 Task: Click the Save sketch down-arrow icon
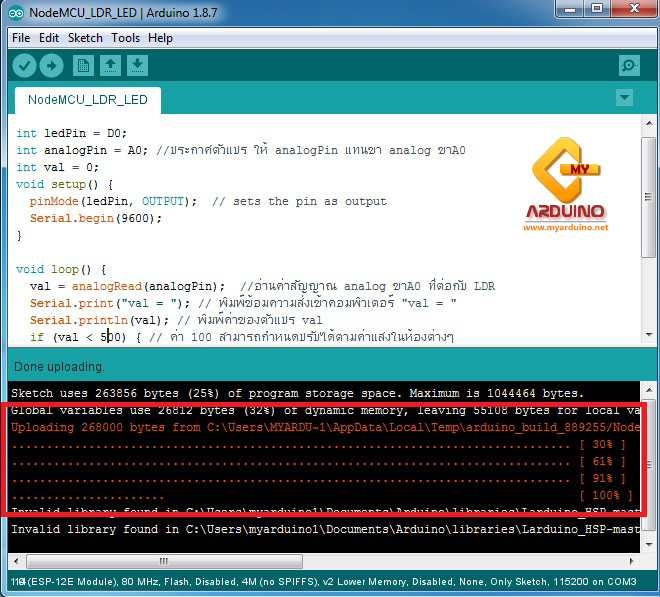tap(138, 66)
